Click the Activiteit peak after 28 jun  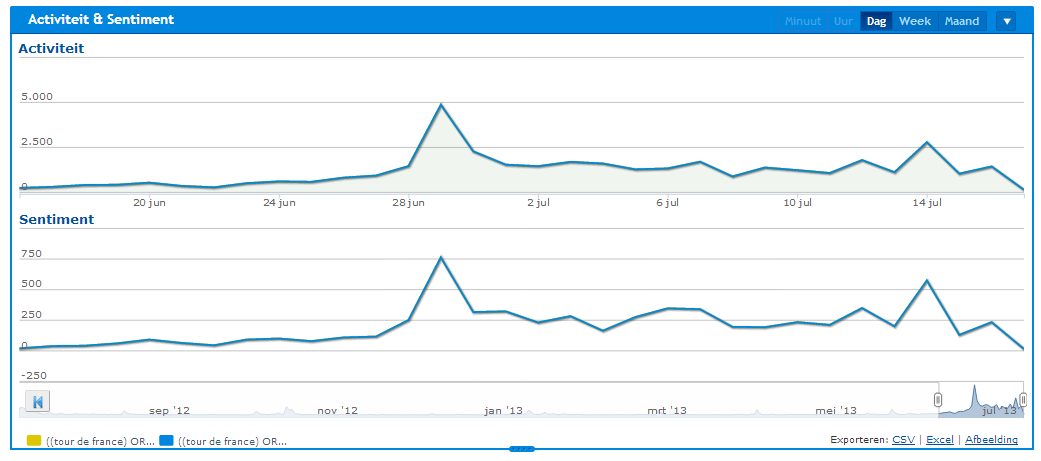point(441,105)
